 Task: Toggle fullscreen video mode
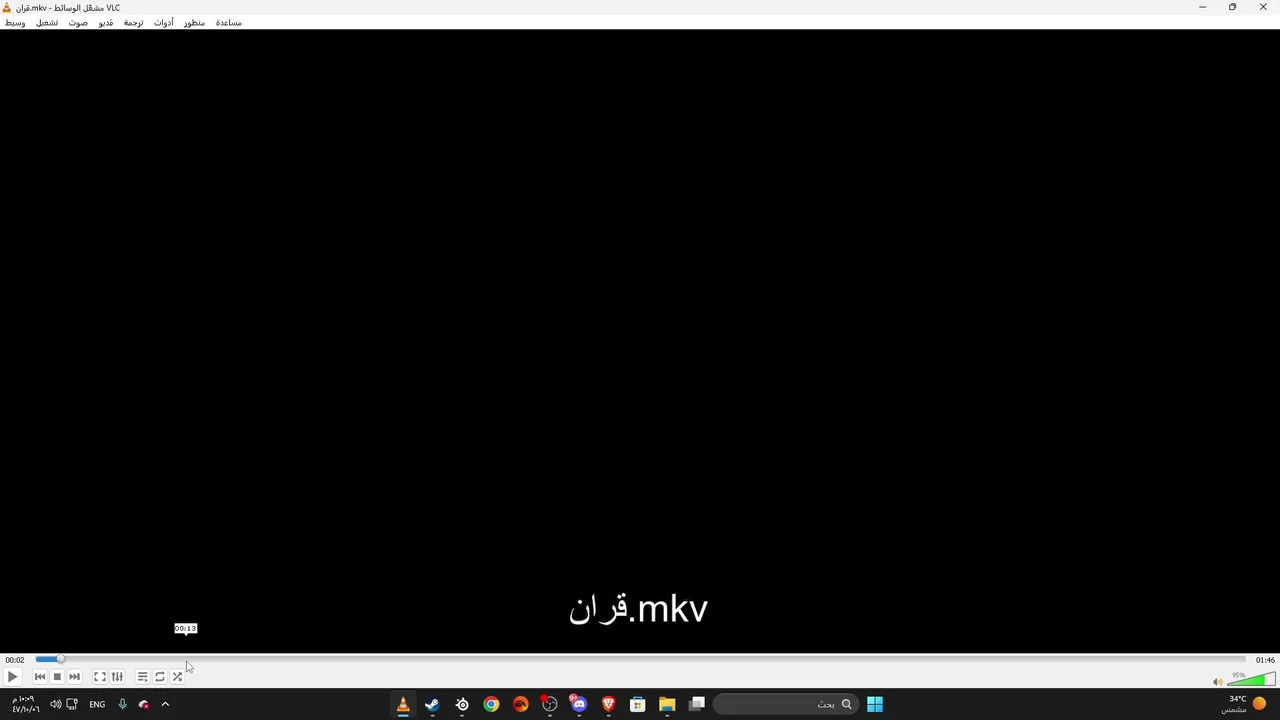pyautogui.click(x=100, y=677)
